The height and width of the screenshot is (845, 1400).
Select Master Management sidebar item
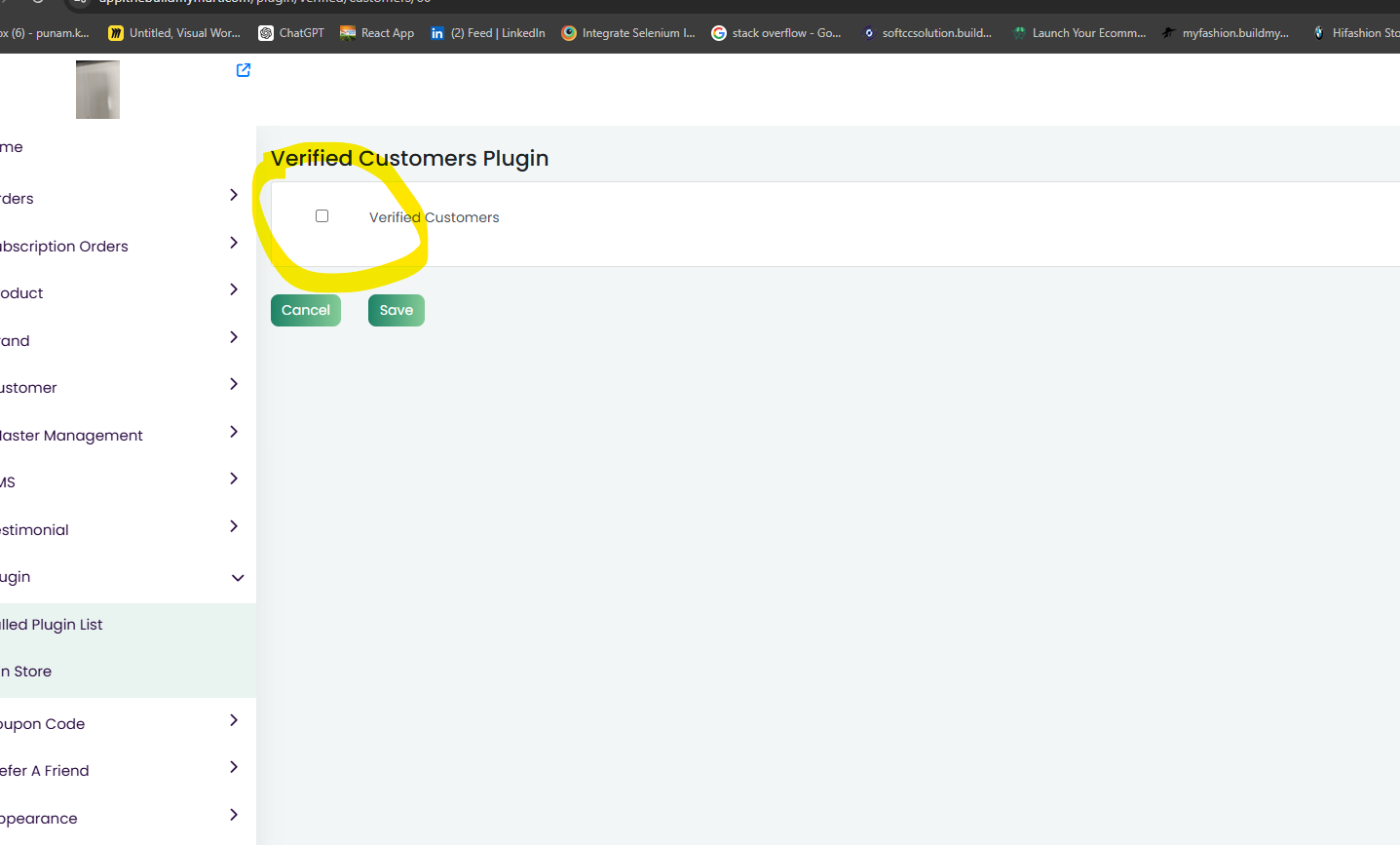(x=71, y=436)
